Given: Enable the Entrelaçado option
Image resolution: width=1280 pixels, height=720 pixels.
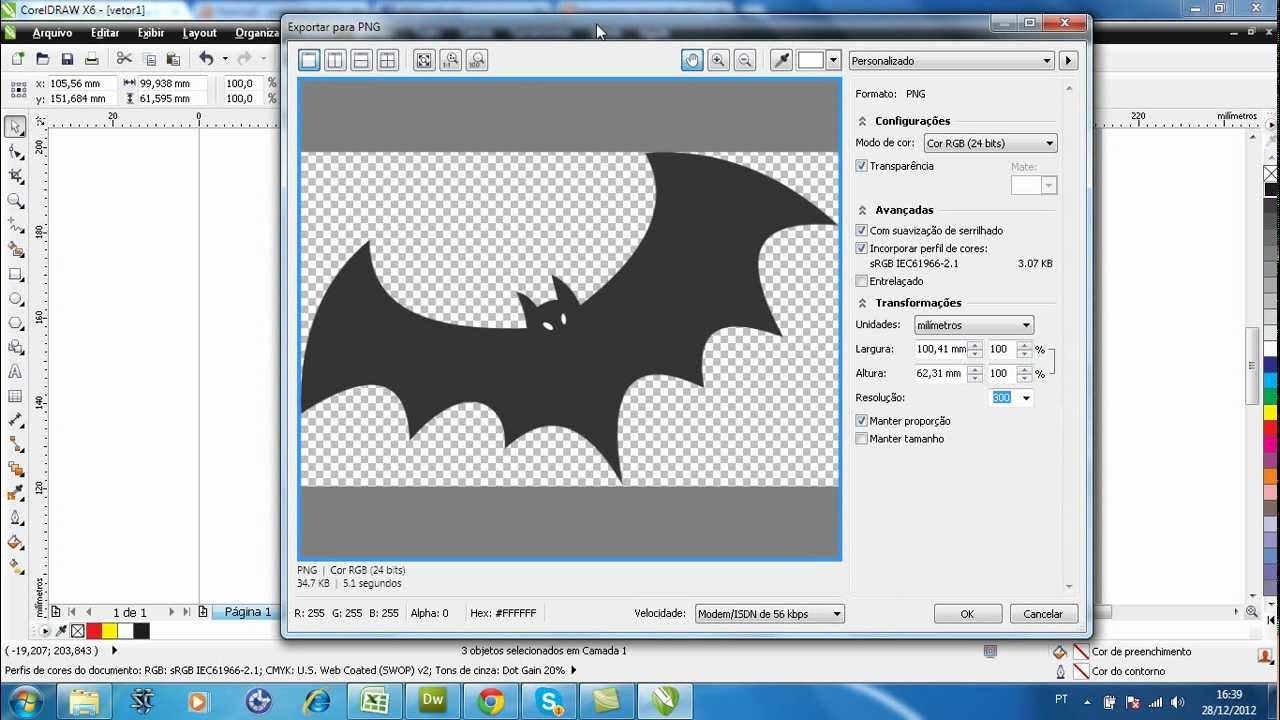Looking at the screenshot, I should pos(862,281).
